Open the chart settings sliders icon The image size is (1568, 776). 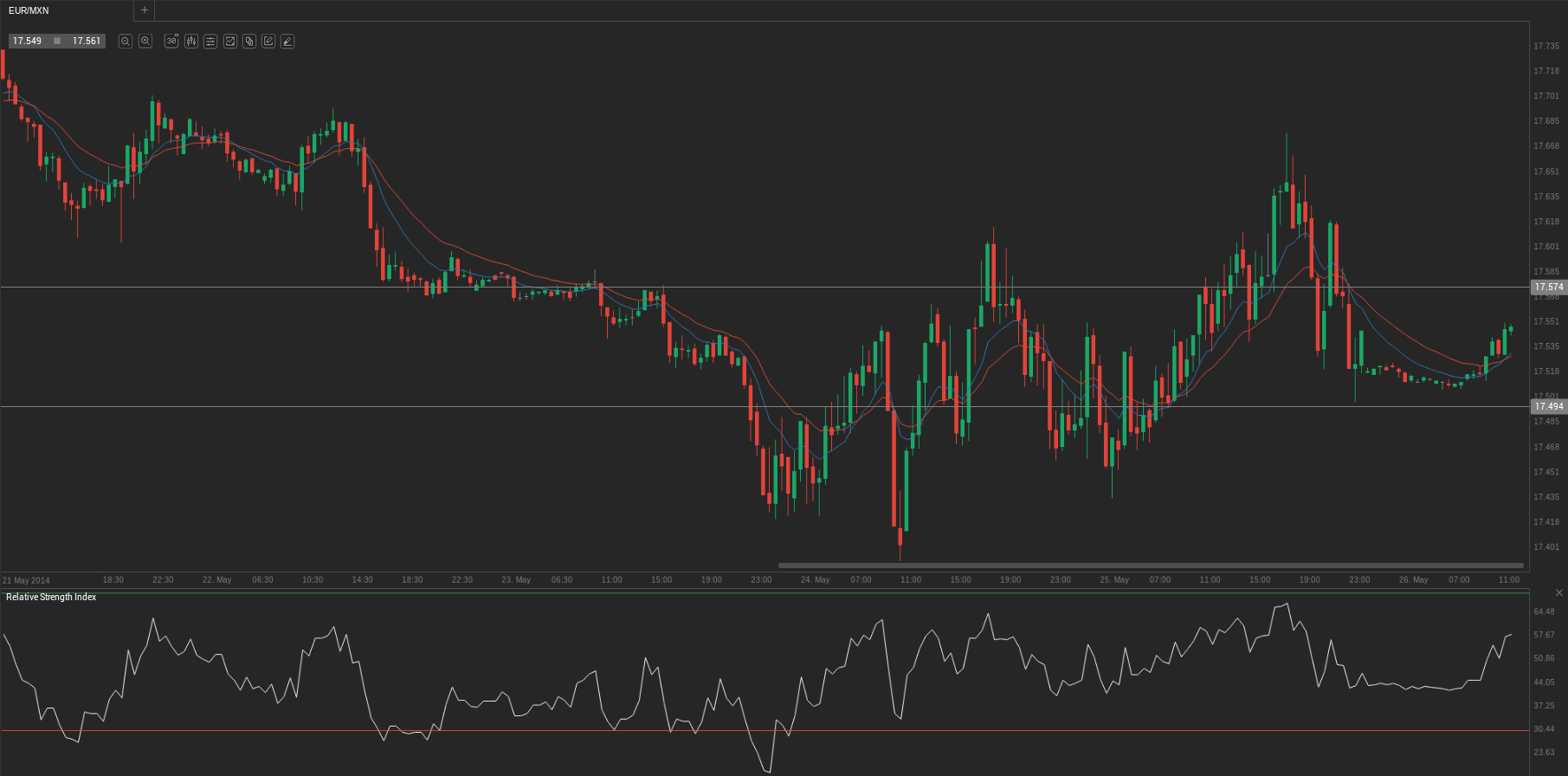tap(210, 41)
